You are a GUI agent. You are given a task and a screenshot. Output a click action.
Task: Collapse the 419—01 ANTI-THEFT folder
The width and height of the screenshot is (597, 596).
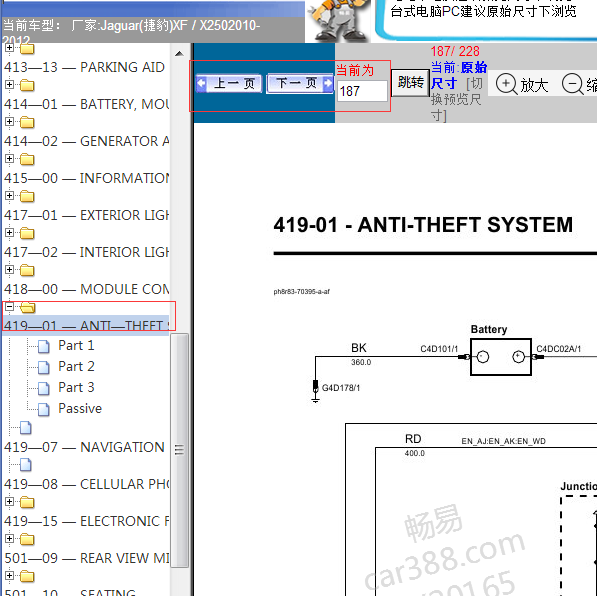pos(9,307)
